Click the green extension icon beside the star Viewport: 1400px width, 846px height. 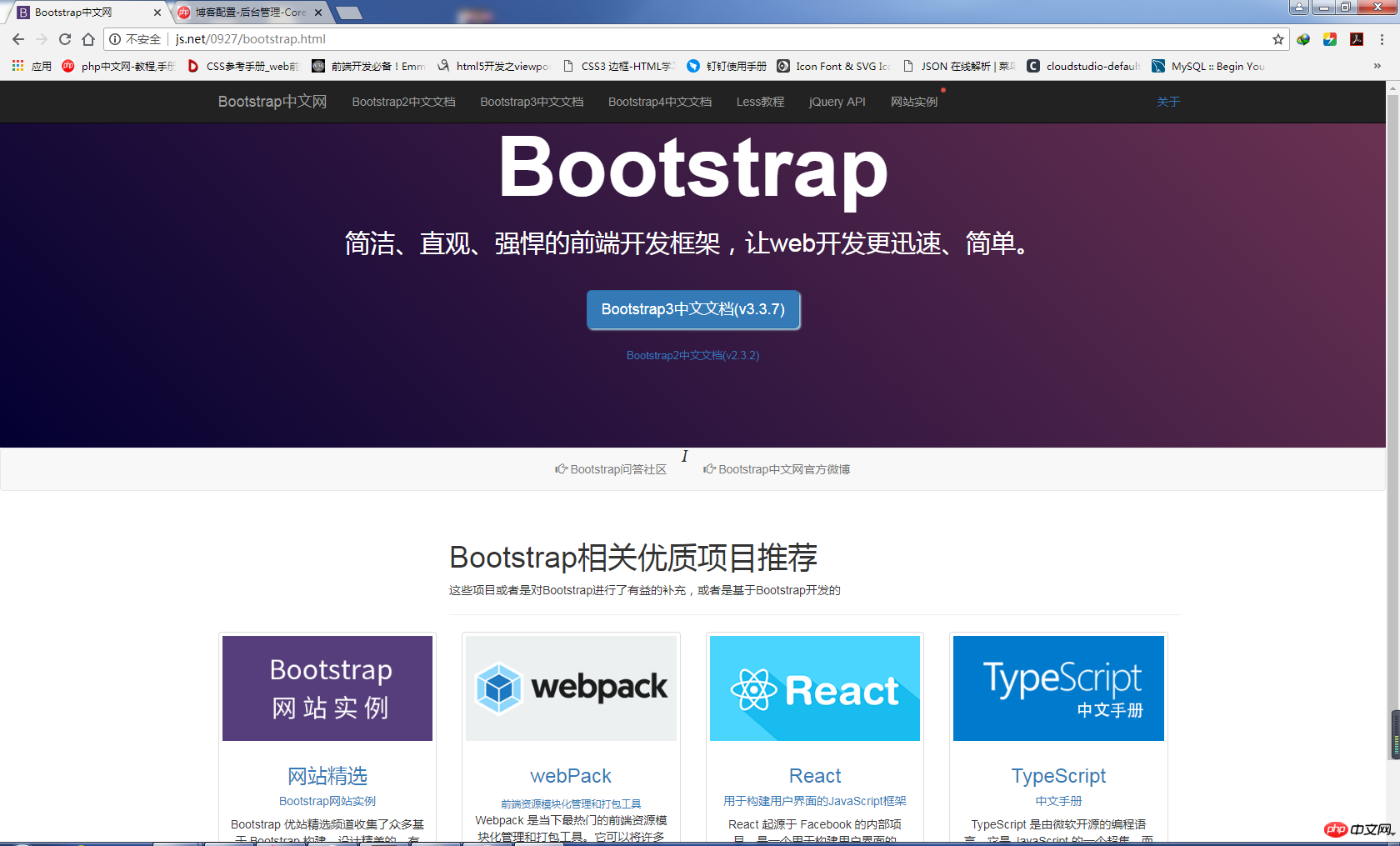pos(1303,39)
